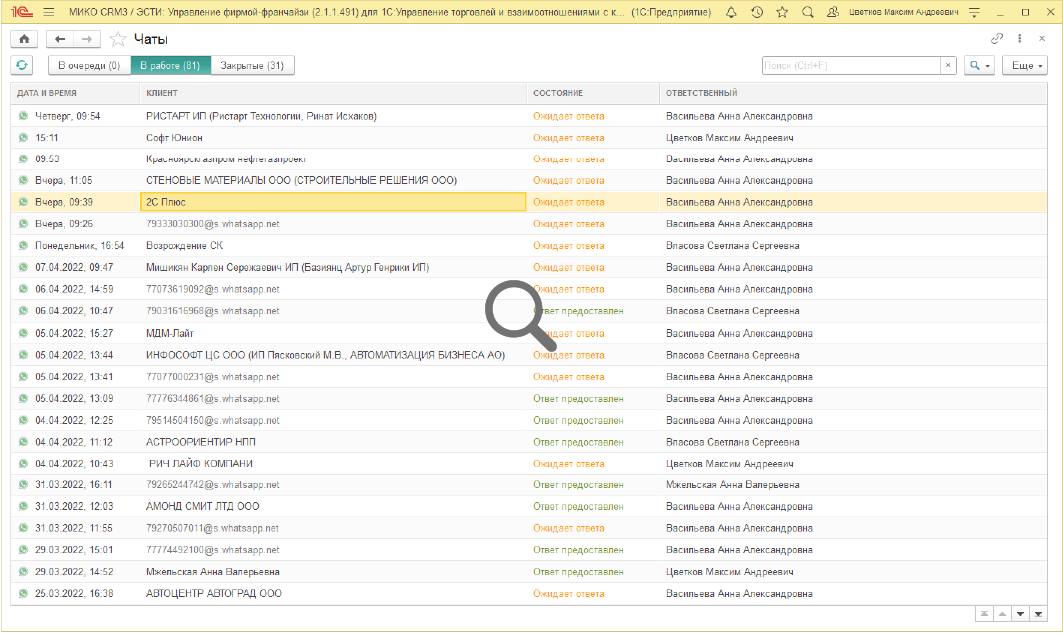This screenshot has height=633, width=1063.
Task: Go to home page icon
Action: coord(24,39)
